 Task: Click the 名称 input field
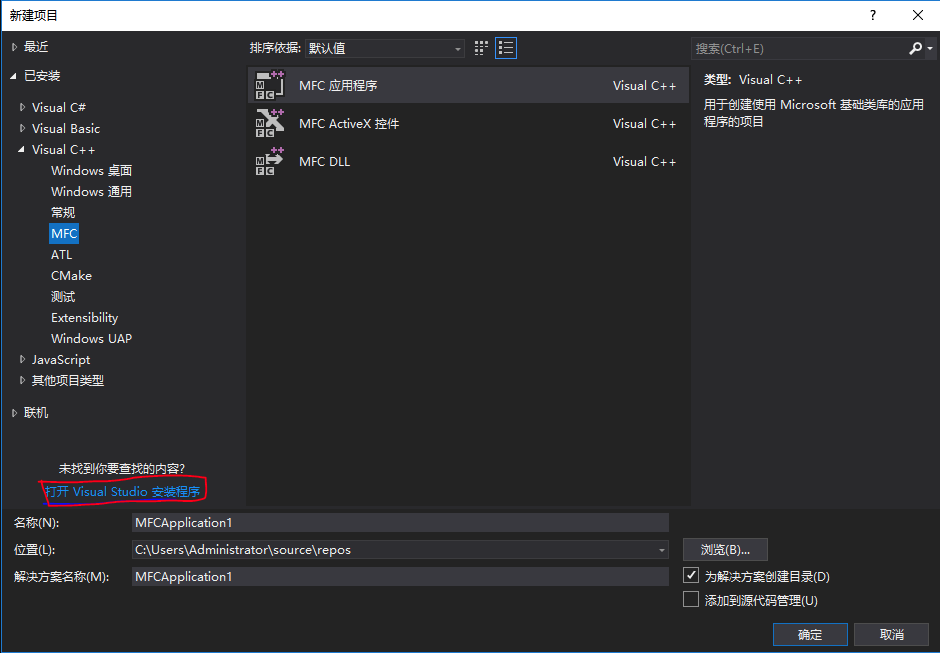(400, 522)
